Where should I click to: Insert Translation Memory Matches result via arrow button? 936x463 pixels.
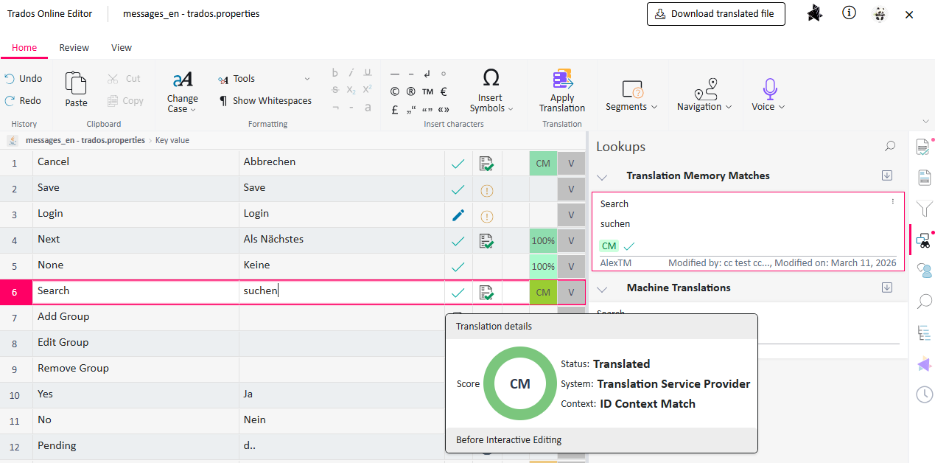887,175
